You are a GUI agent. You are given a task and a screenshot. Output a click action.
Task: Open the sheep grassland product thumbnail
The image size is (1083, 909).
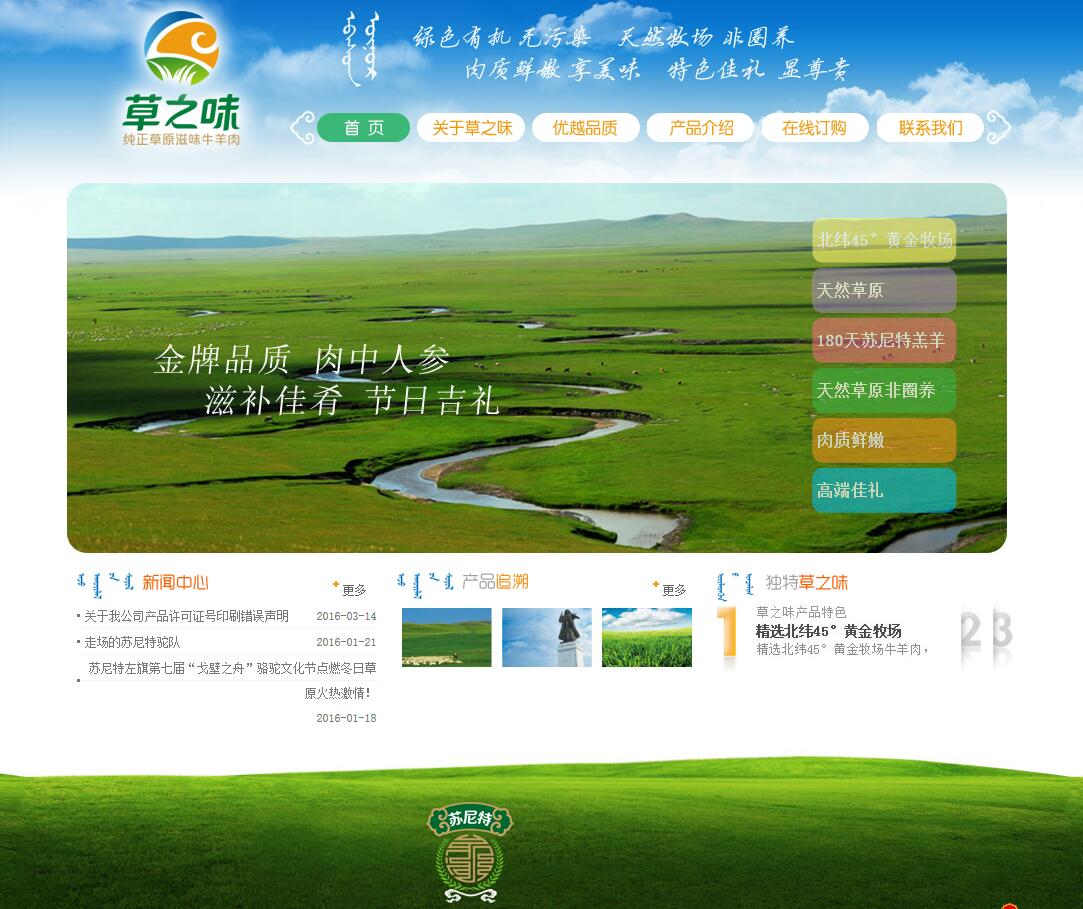446,637
